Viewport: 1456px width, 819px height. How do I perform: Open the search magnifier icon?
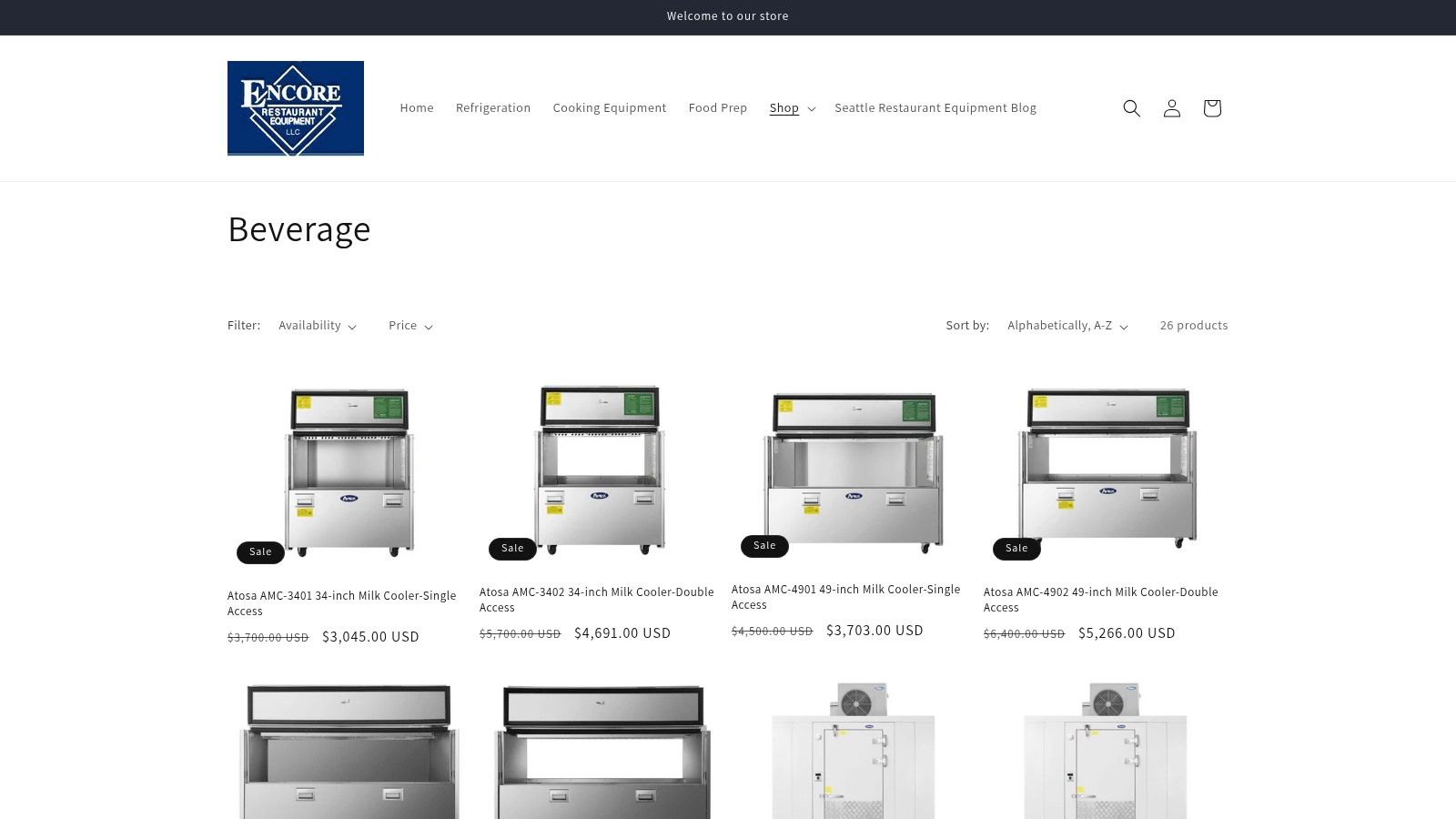(x=1131, y=108)
